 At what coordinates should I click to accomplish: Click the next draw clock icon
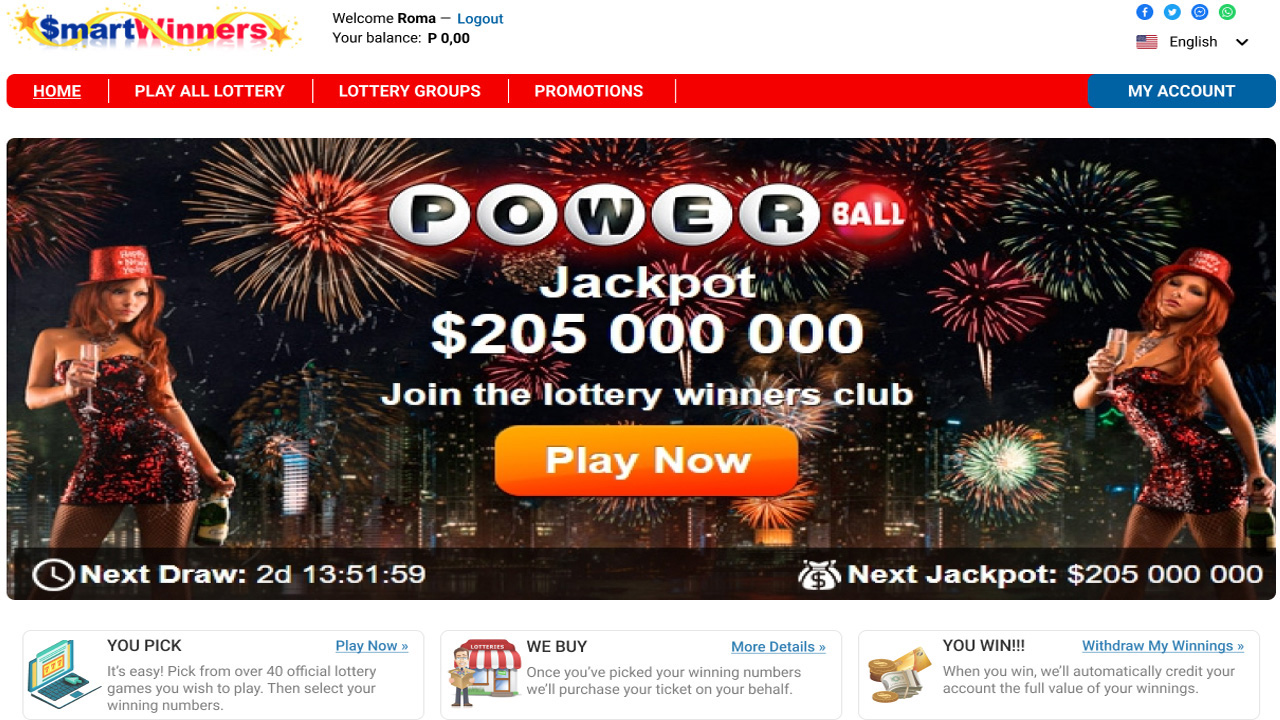pos(53,574)
